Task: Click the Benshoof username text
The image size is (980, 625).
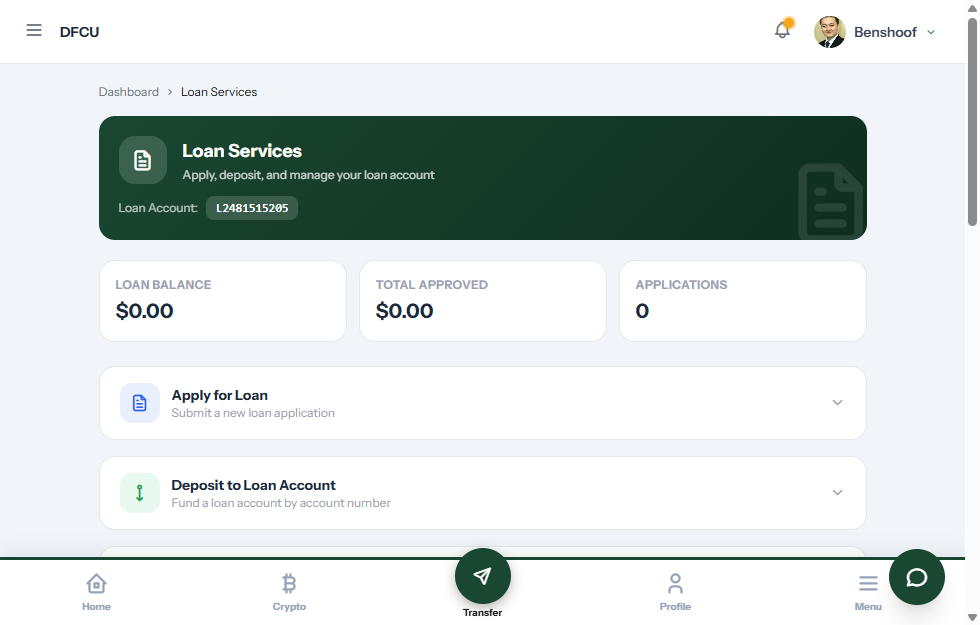Action: pos(885,32)
